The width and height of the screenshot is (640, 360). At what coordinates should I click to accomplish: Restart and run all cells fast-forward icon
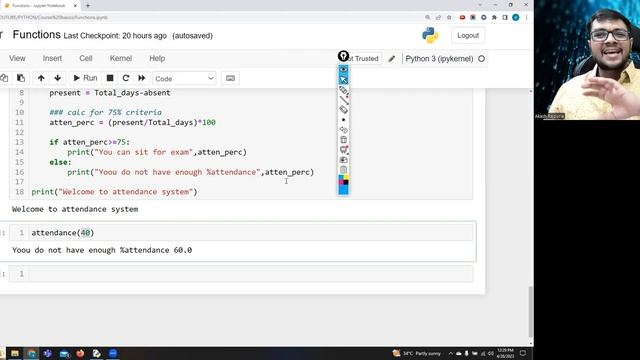coord(142,78)
